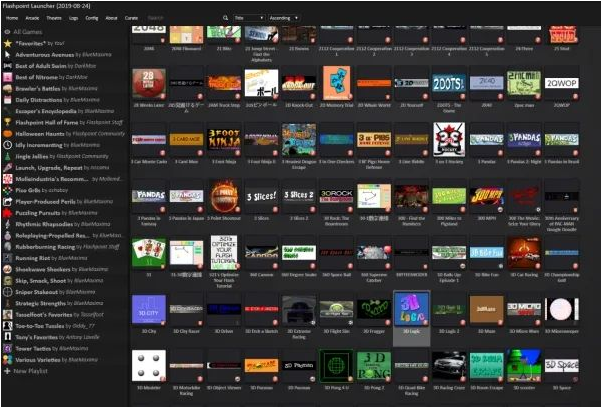Select the 31 playing cards game thumbnail

pyautogui.click(x=149, y=253)
